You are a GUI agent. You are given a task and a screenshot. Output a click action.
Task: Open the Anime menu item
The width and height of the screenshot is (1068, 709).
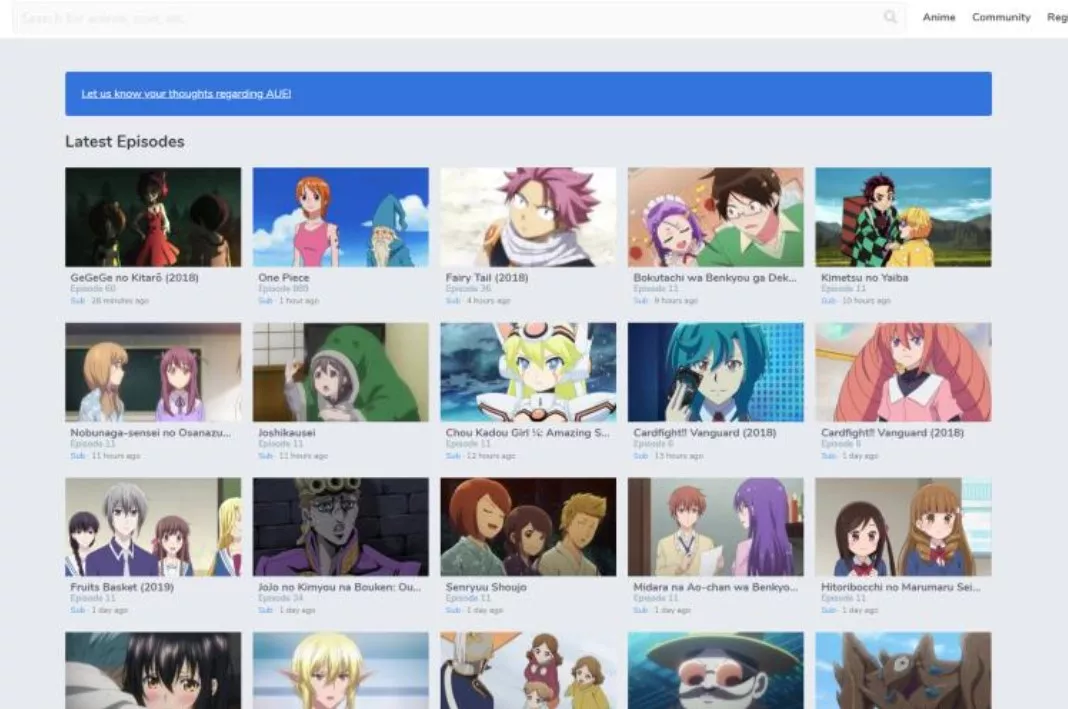point(938,17)
